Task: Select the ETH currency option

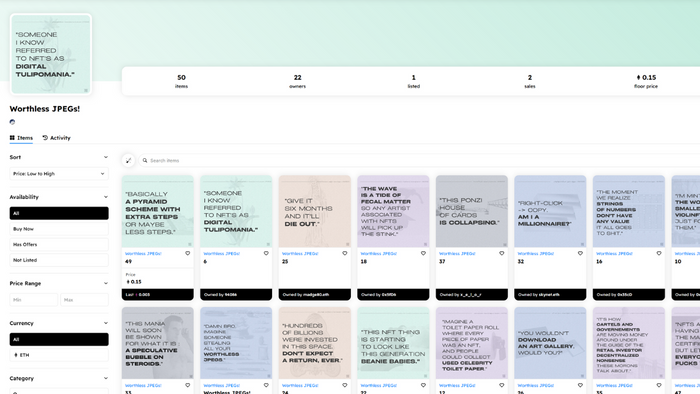Action: pyautogui.click(x=59, y=355)
